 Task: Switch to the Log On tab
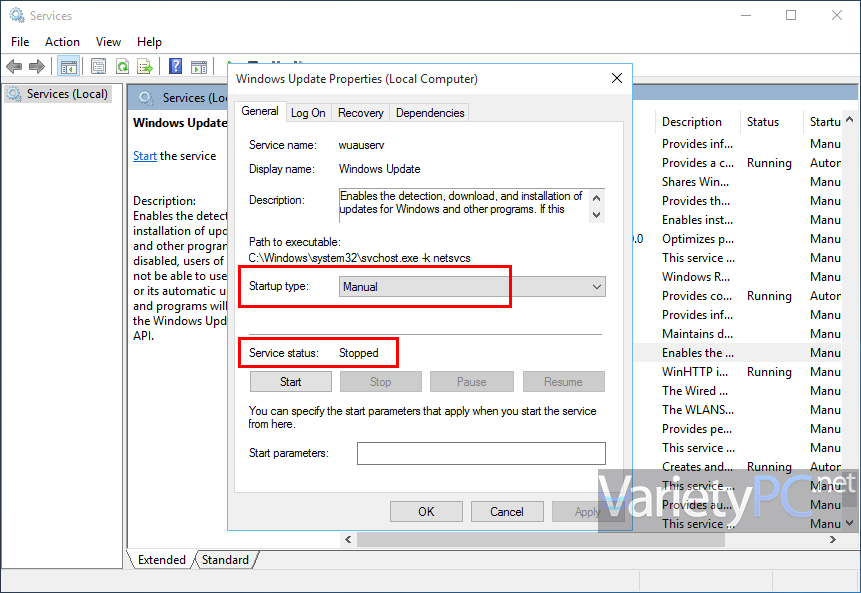(x=308, y=113)
